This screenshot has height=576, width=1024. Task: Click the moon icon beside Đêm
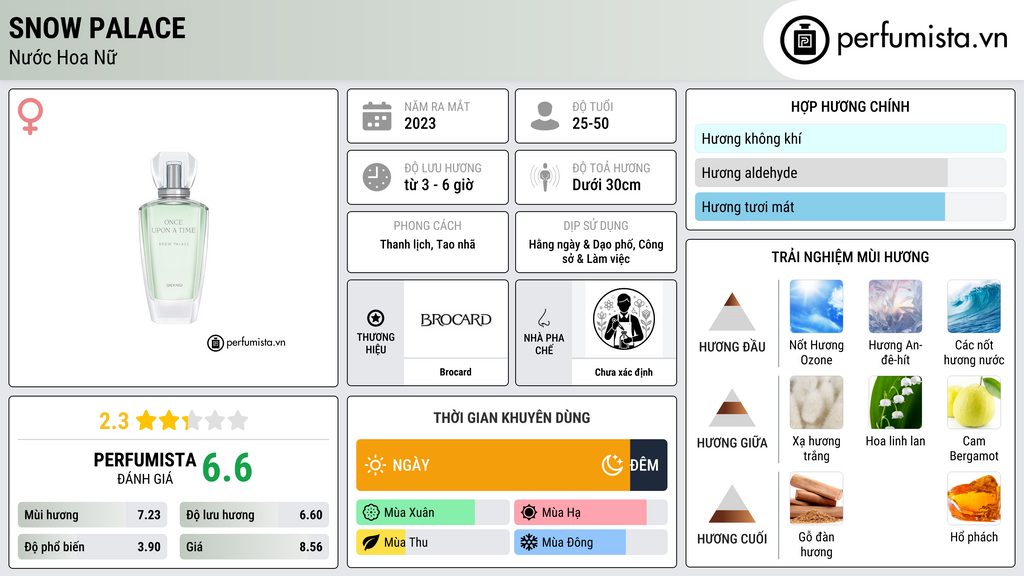click(x=612, y=465)
